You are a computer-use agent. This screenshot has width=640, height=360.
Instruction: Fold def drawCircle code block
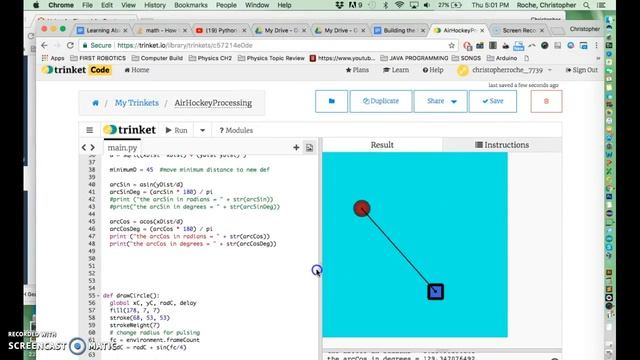coord(98,296)
